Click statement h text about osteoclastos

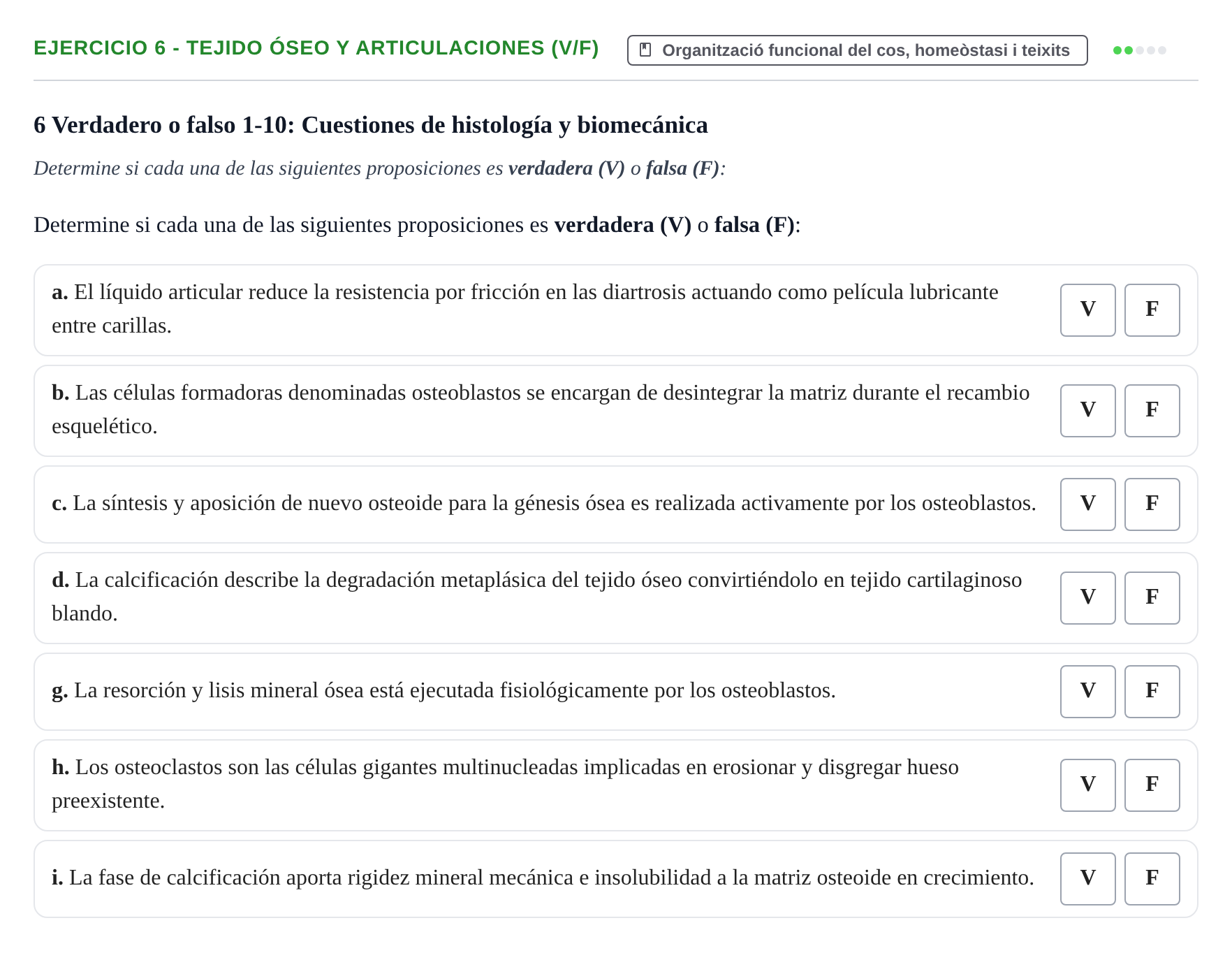click(505, 784)
